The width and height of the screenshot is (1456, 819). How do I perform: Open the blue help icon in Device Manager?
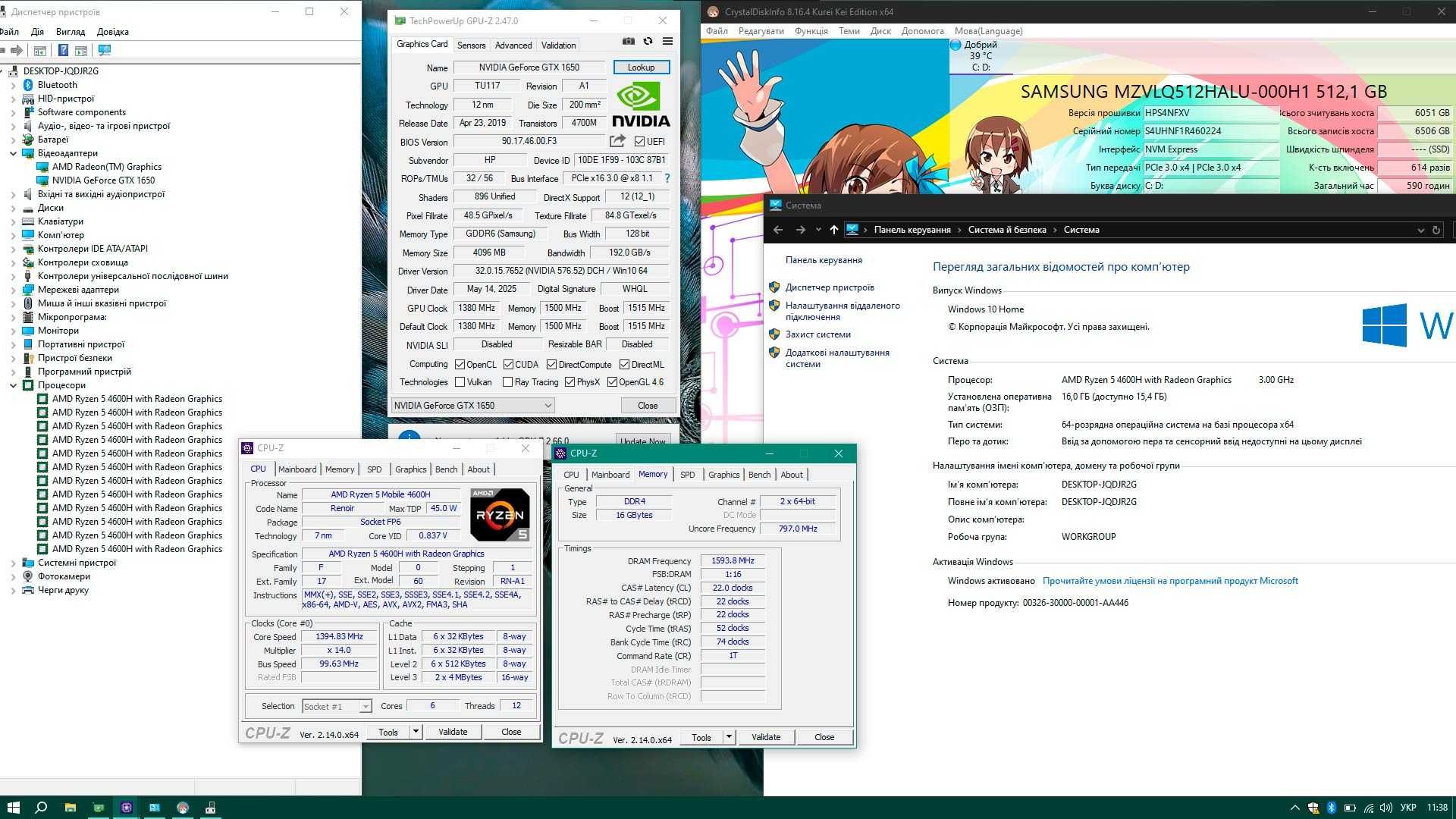63,51
